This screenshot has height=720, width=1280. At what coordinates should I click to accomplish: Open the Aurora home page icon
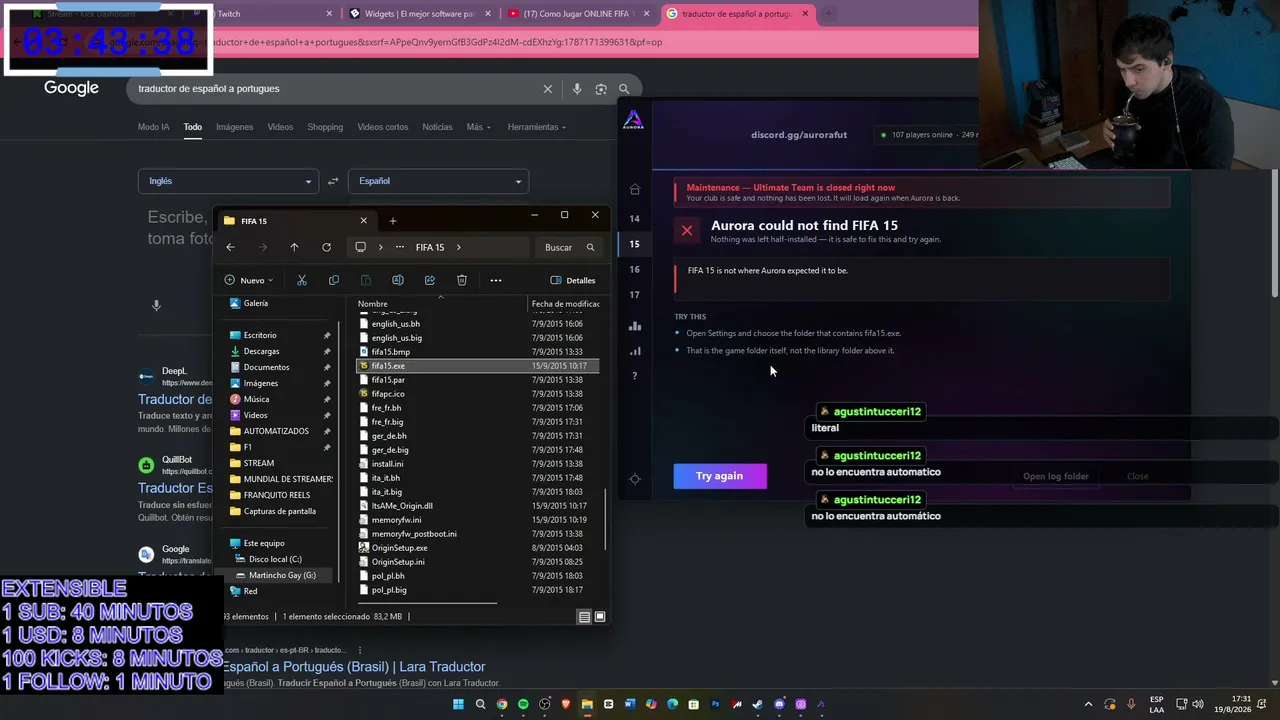(634, 189)
